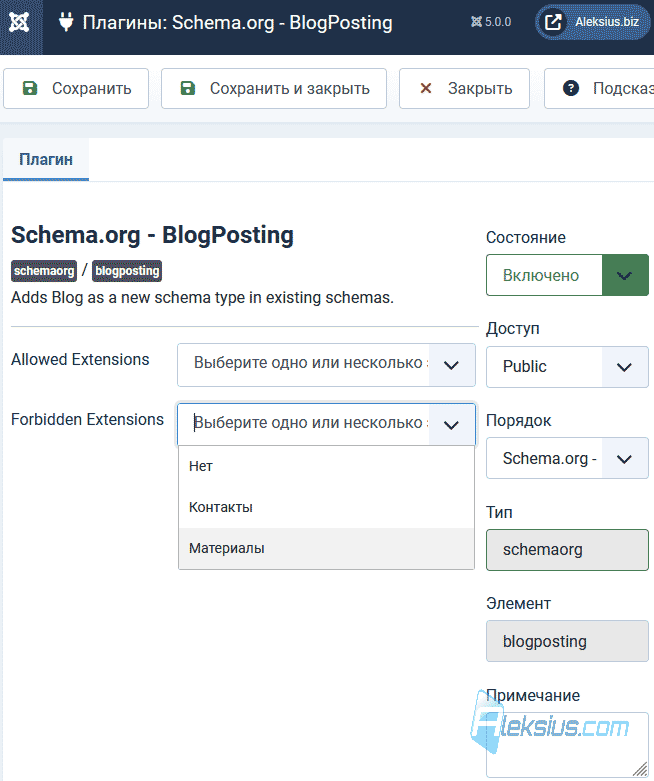Click the plug icon in the page title
Viewport: 654px width, 781px height.
pyautogui.click(x=66, y=22)
